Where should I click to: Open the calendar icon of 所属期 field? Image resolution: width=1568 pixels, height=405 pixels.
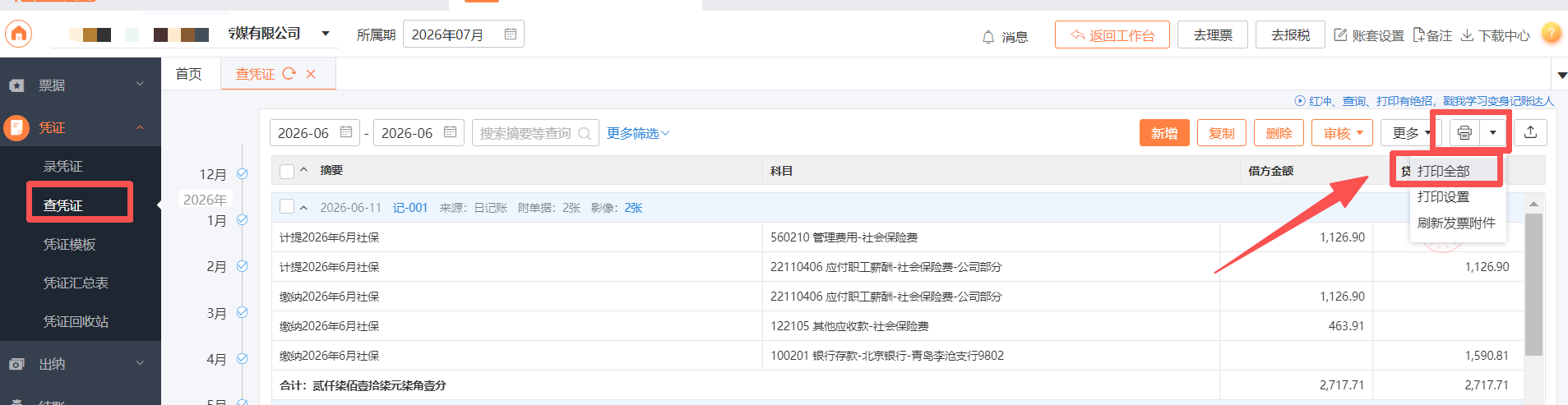point(510,35)
